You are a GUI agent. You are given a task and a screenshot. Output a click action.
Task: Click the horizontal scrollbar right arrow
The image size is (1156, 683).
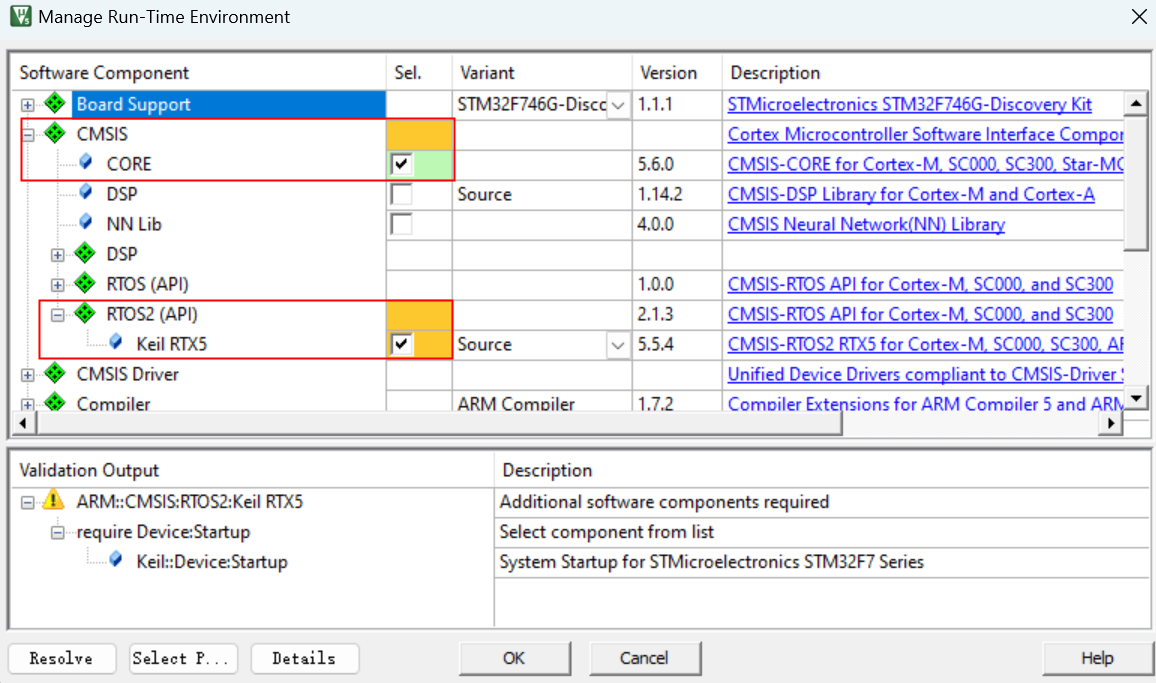point(1110,424)
